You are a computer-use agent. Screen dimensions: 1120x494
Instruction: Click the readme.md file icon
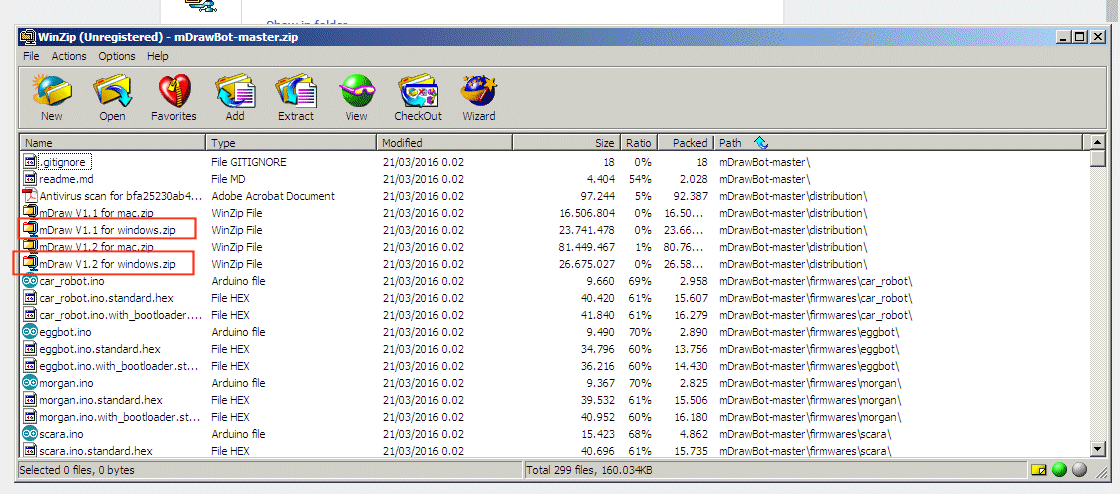pyautogui.click(x=30, y=179)
